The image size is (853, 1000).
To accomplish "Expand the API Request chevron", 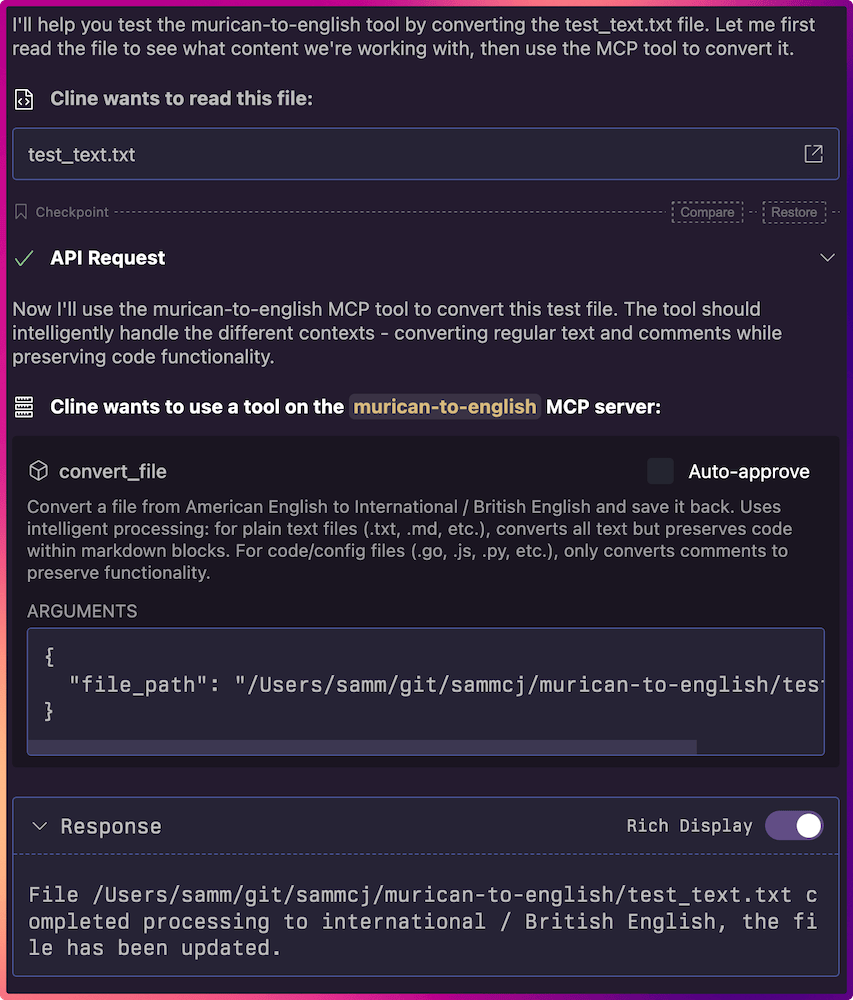I will coord(827,258).
